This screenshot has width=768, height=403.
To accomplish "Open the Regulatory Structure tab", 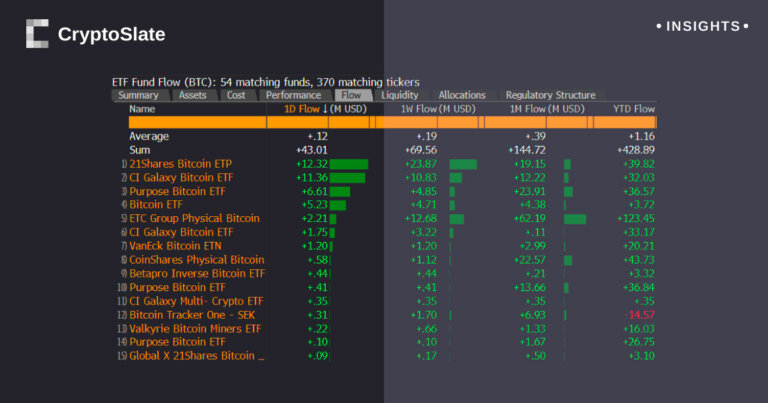I will click(550, 95).
